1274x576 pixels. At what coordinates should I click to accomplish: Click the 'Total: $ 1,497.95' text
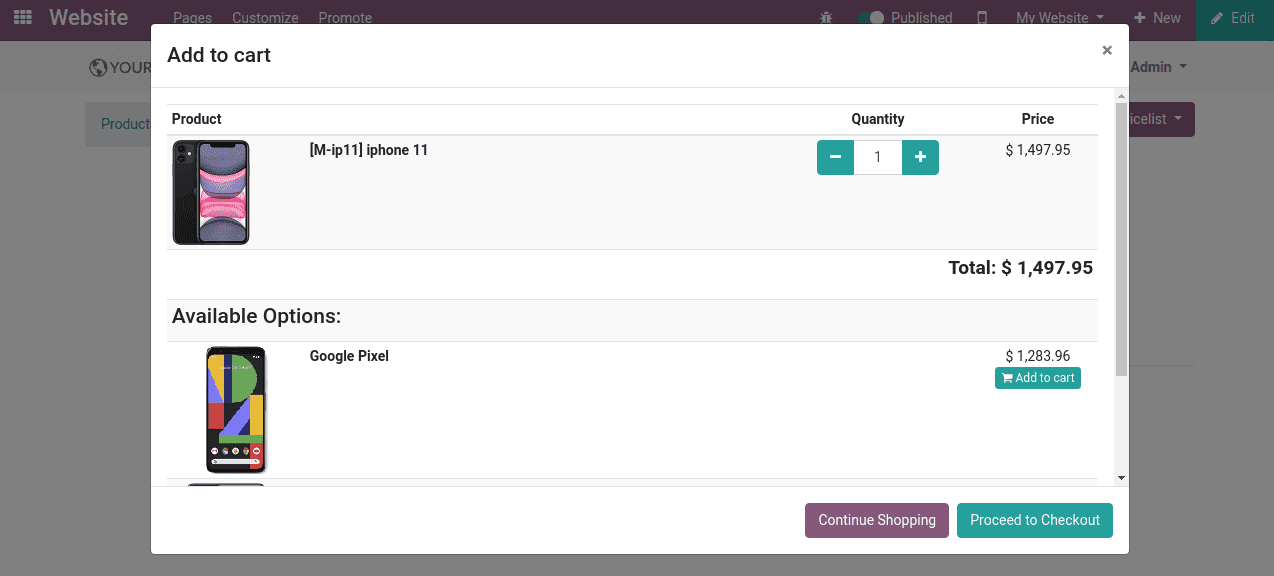pos(1020,268)
